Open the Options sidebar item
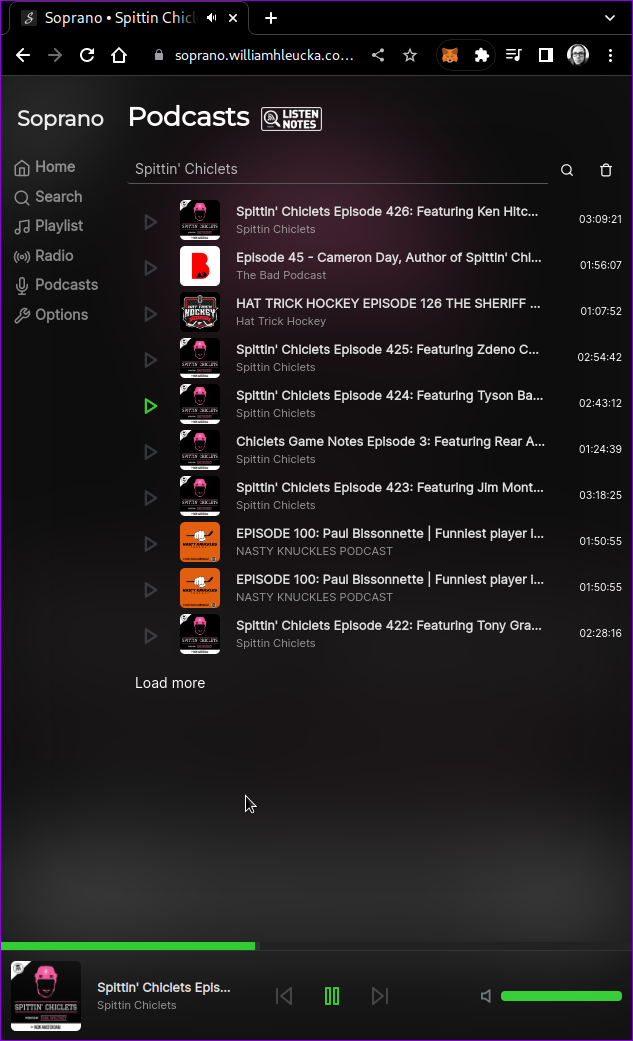 tap(51, 315)
